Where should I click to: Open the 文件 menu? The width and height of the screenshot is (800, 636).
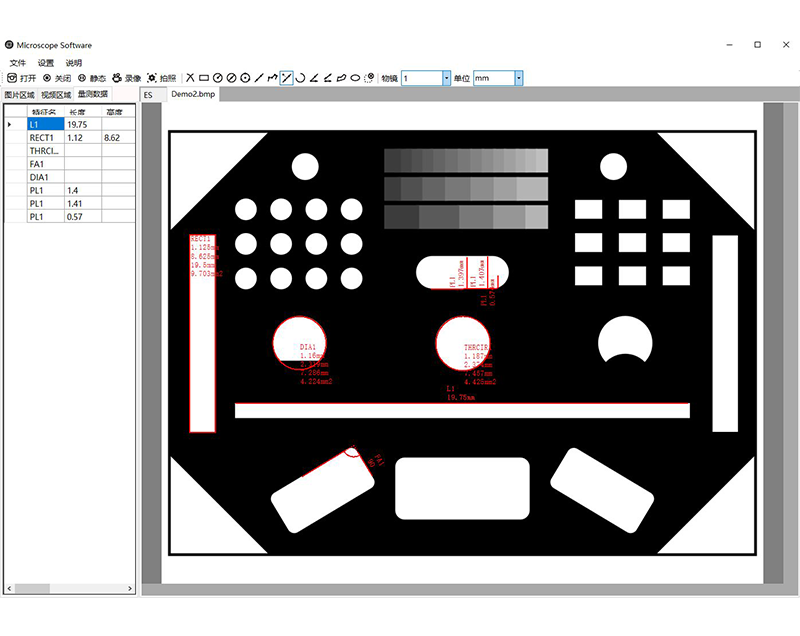[18, 62]
